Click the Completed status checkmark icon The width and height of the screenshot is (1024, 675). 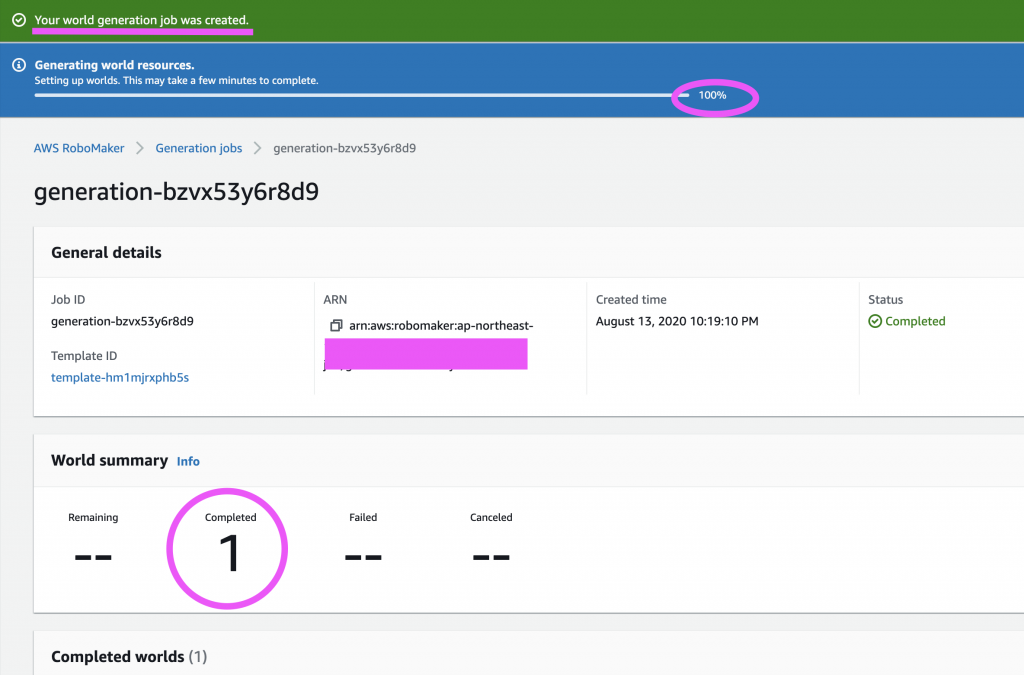pyautogui.click(x=875, y=321)
